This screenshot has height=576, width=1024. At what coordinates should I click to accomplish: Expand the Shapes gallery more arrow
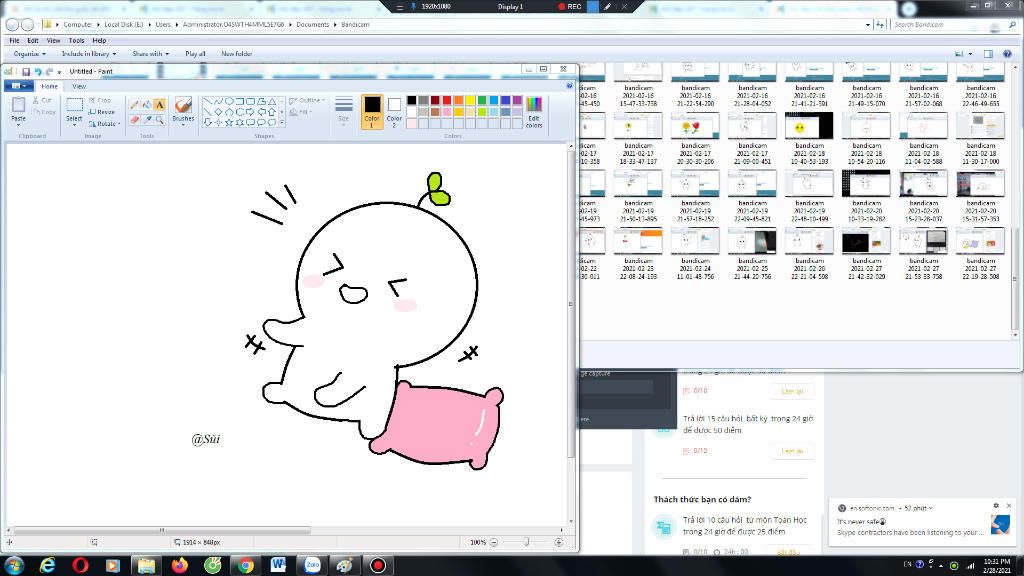(x=282, y=123)
